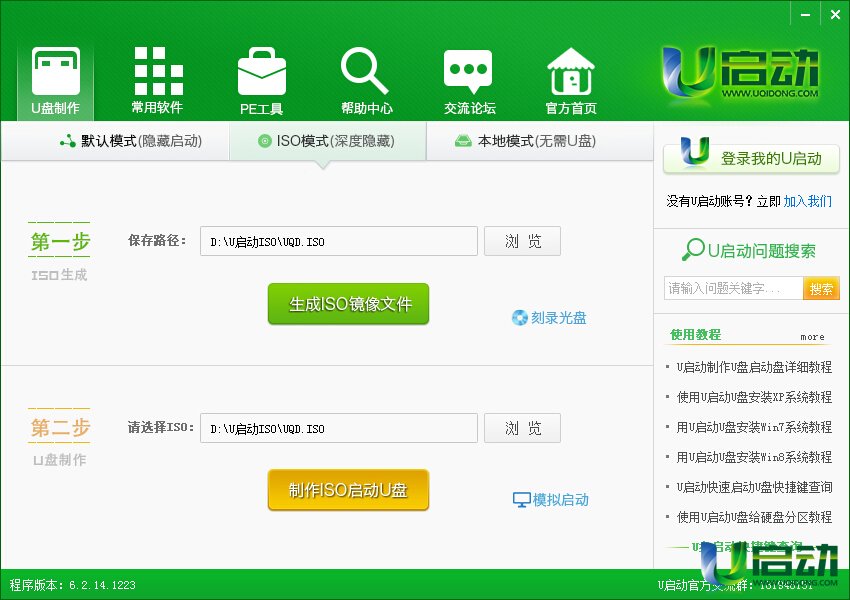The image size is (850, 600).
Task: Open PE工具 briefcase icon
Action: [x=261, y=80]
